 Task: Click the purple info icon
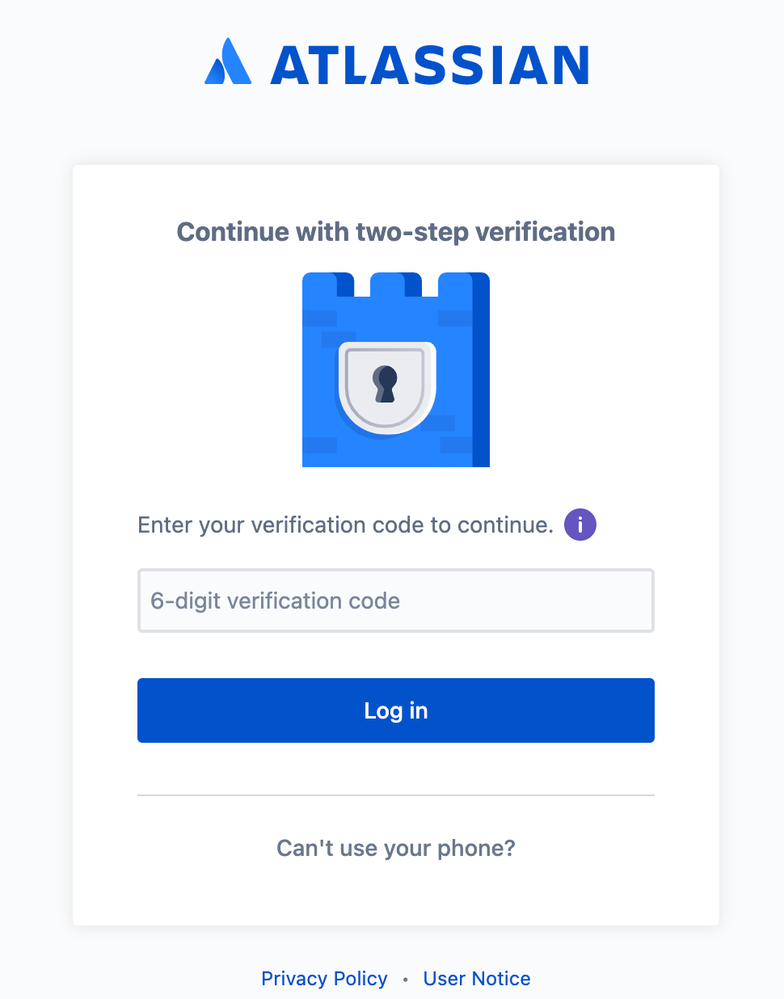click(580, 525)
